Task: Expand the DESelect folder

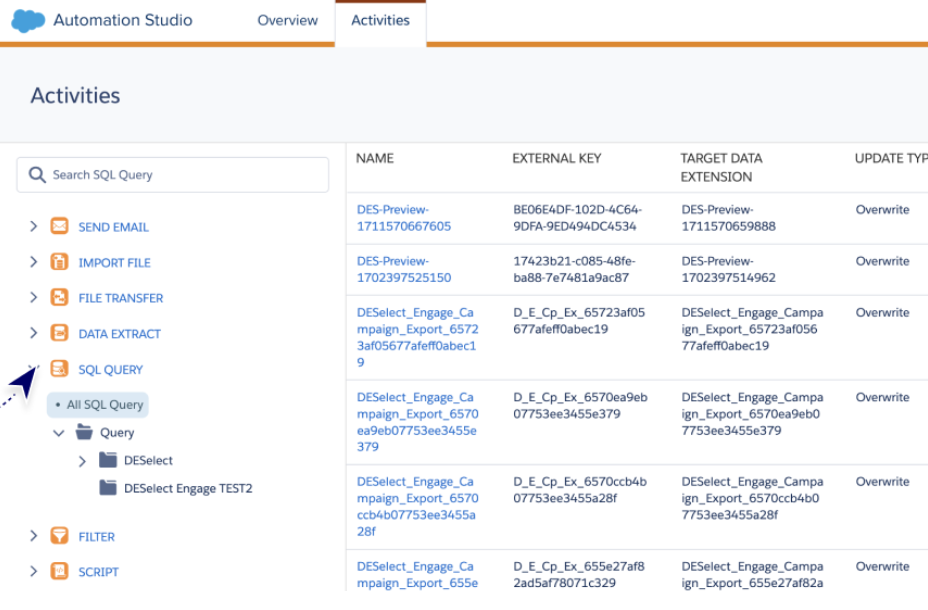Action: tap(82, 461)
